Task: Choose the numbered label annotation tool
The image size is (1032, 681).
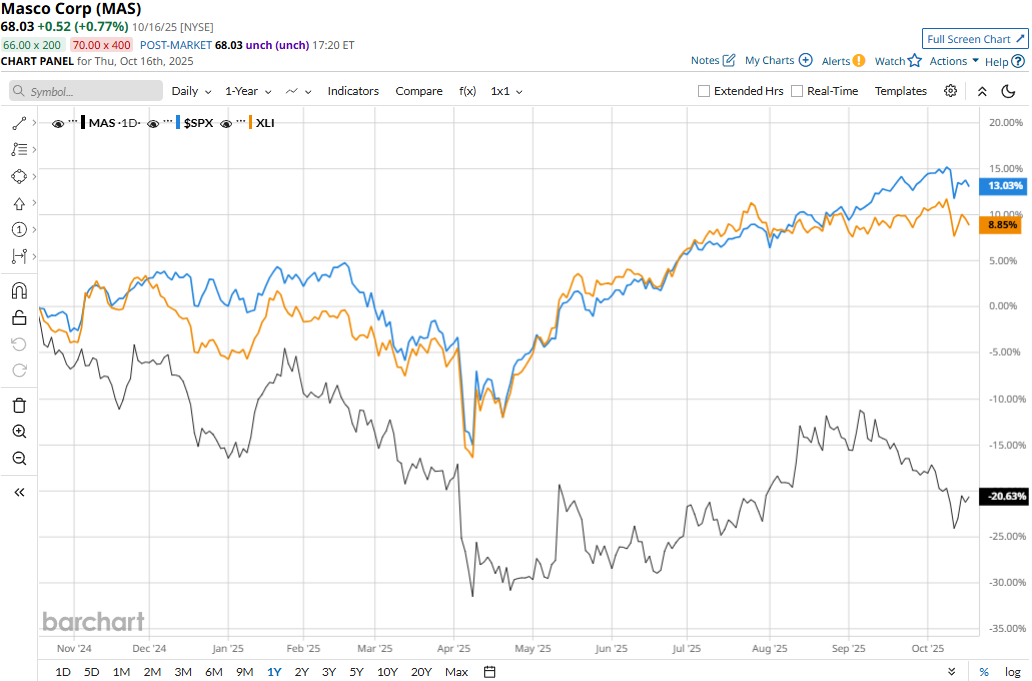Action: [x=19, y=230]
